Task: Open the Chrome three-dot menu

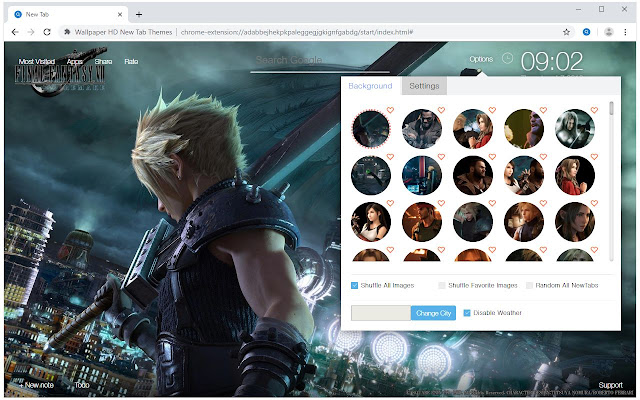Action: 625,32
